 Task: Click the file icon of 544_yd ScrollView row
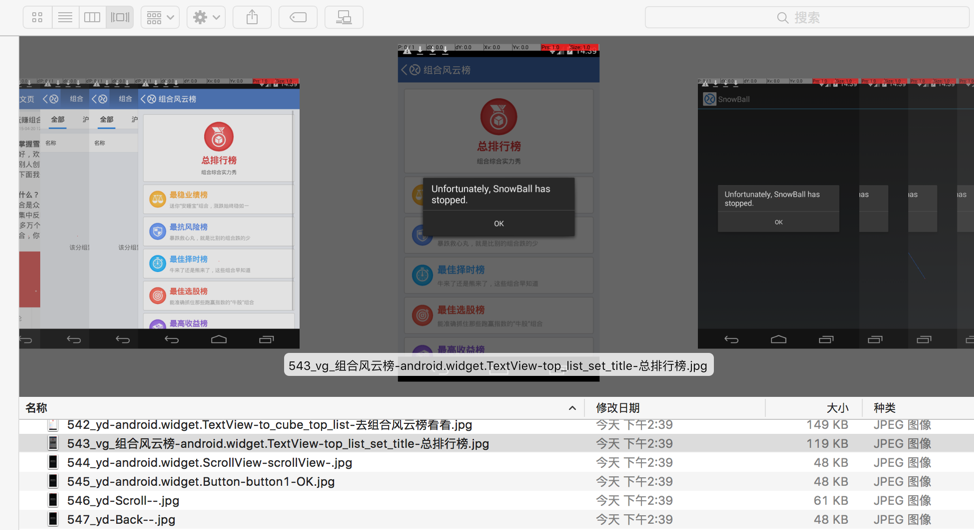[x=53, y=463]
